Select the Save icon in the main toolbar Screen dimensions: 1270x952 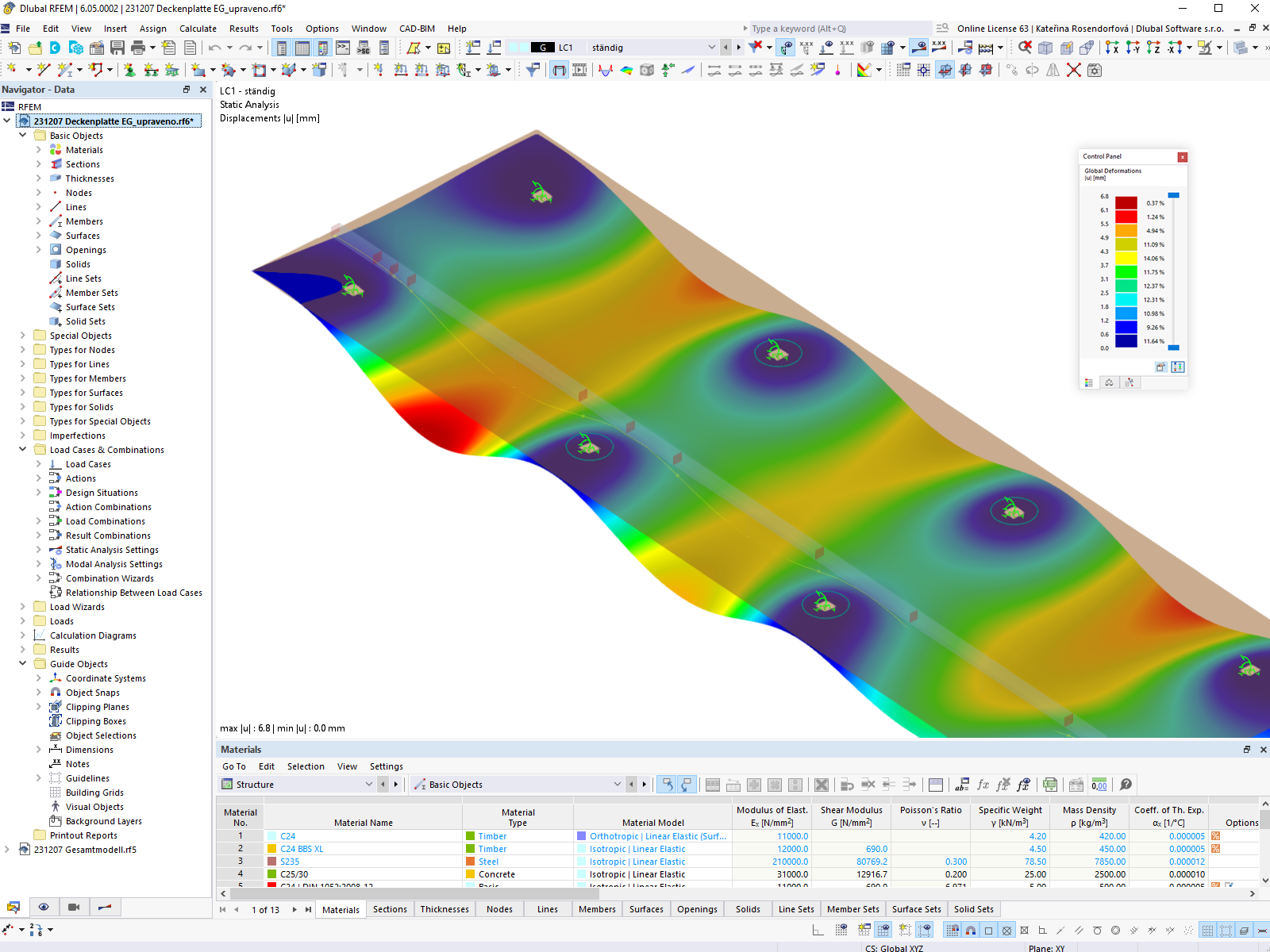[x=117, y=47]
